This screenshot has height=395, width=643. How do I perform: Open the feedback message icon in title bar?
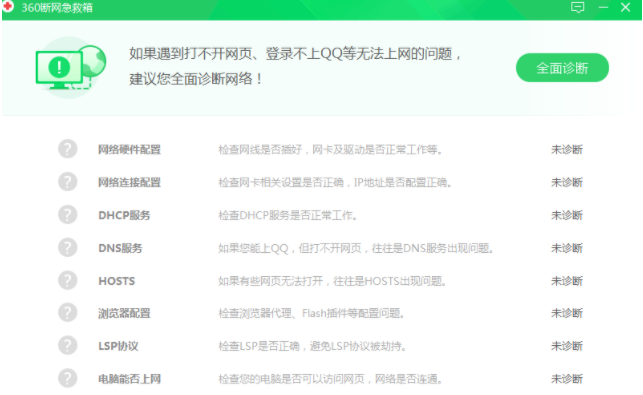click(x=577, y=7)
